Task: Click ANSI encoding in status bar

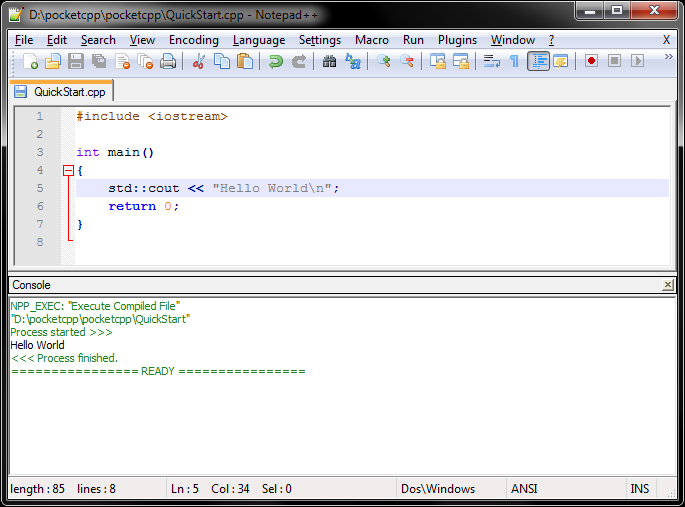Action: 524,489
